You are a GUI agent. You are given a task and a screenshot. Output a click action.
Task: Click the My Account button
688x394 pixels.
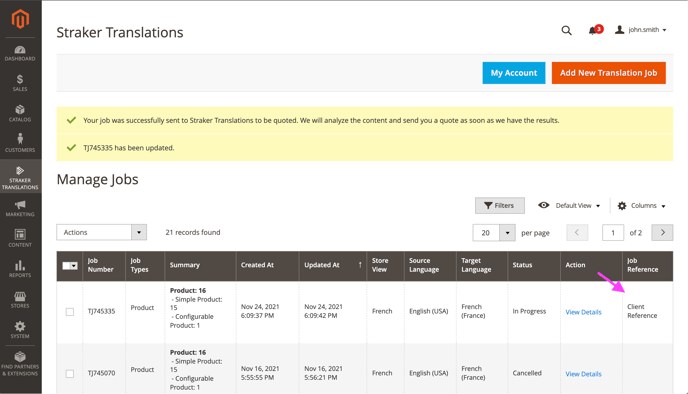click(x=514, y=73)
